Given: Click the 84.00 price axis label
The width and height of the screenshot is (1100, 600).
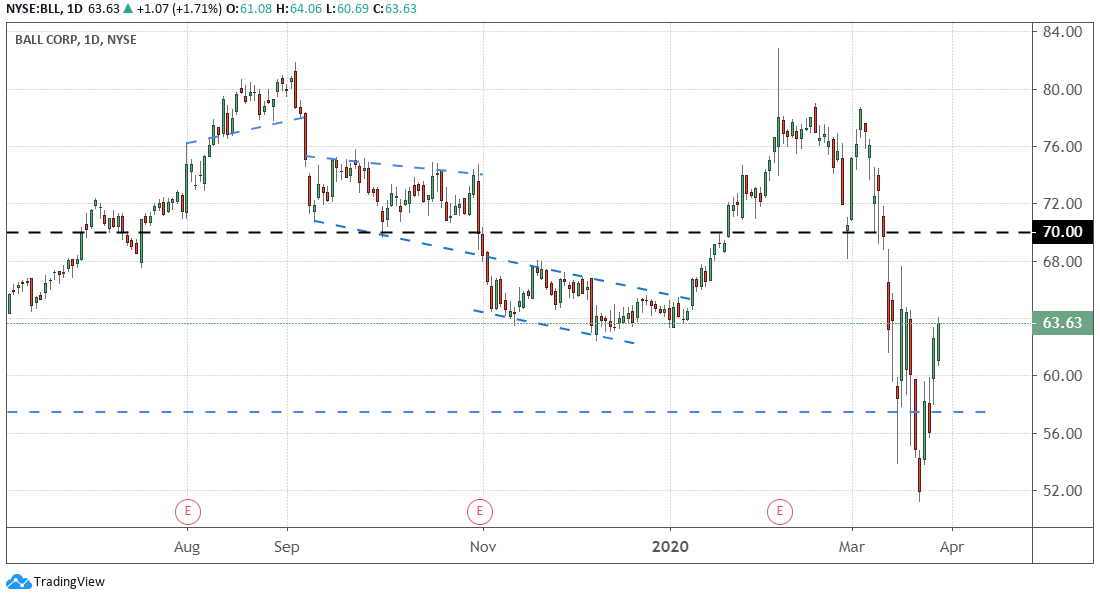Looking at the screenshot, I should (x=1062, y=32).
